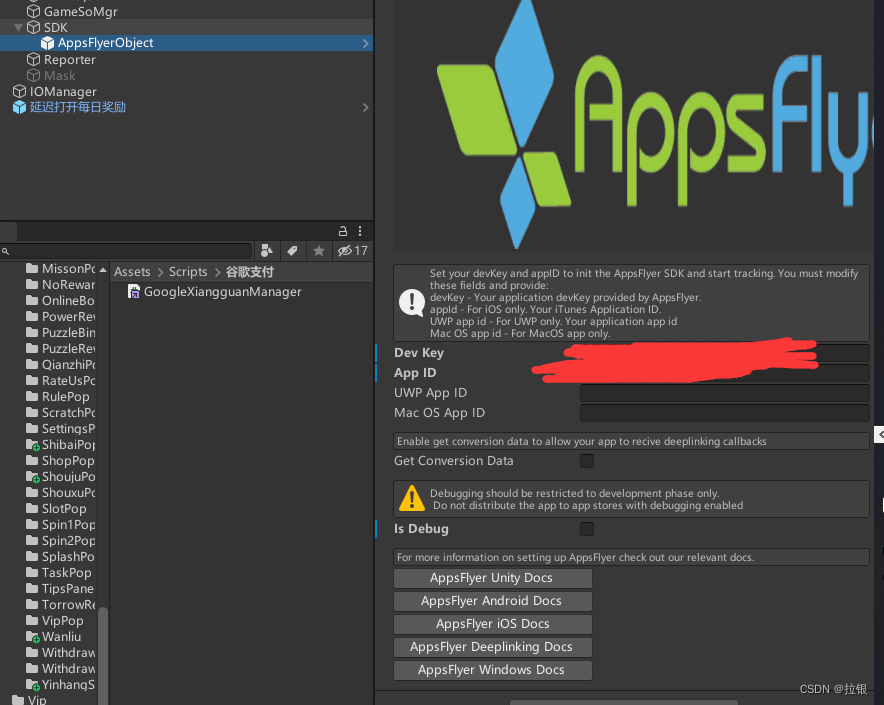Open AppsFlyer Deeplinking Docs

(x=492, y=647)
